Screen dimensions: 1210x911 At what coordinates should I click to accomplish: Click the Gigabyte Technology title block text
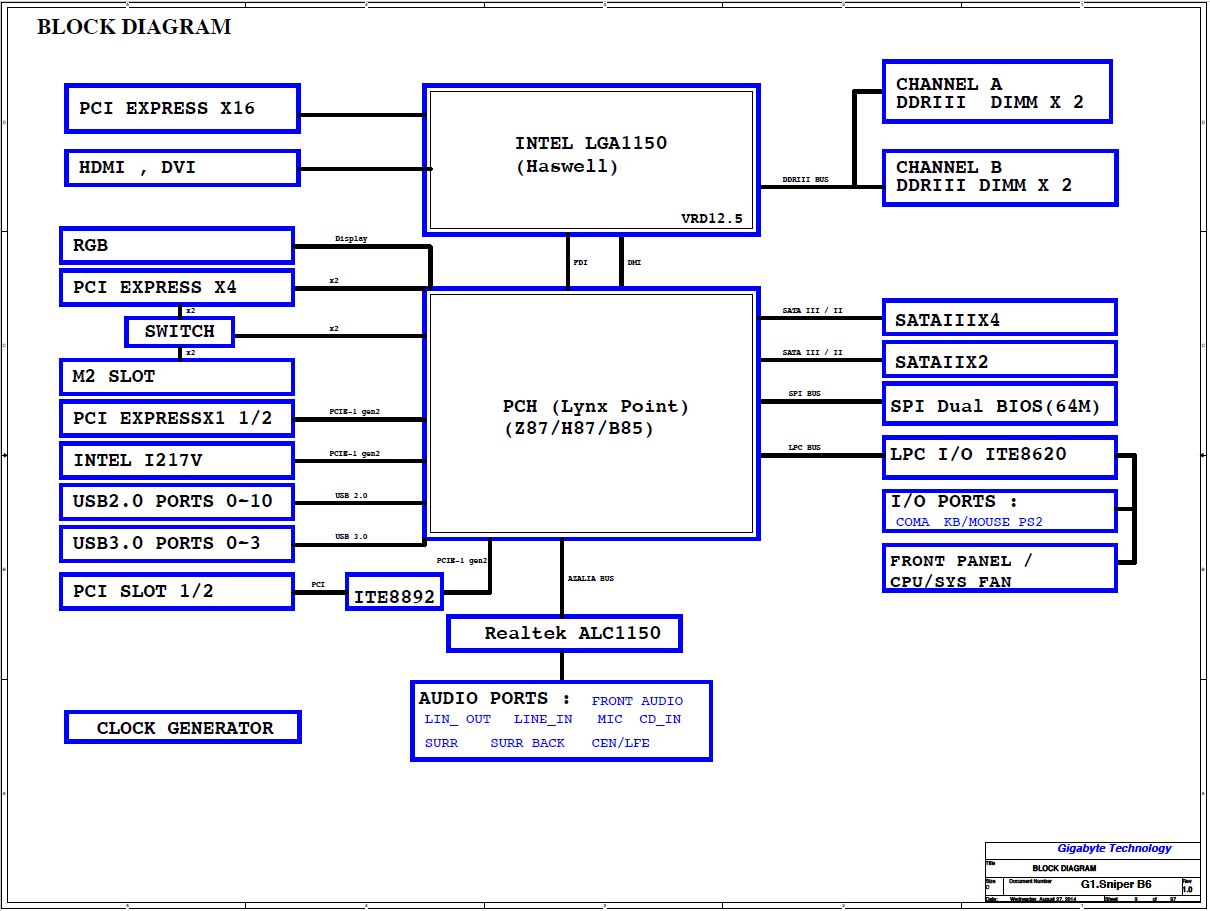click(x=1114, y=849)
